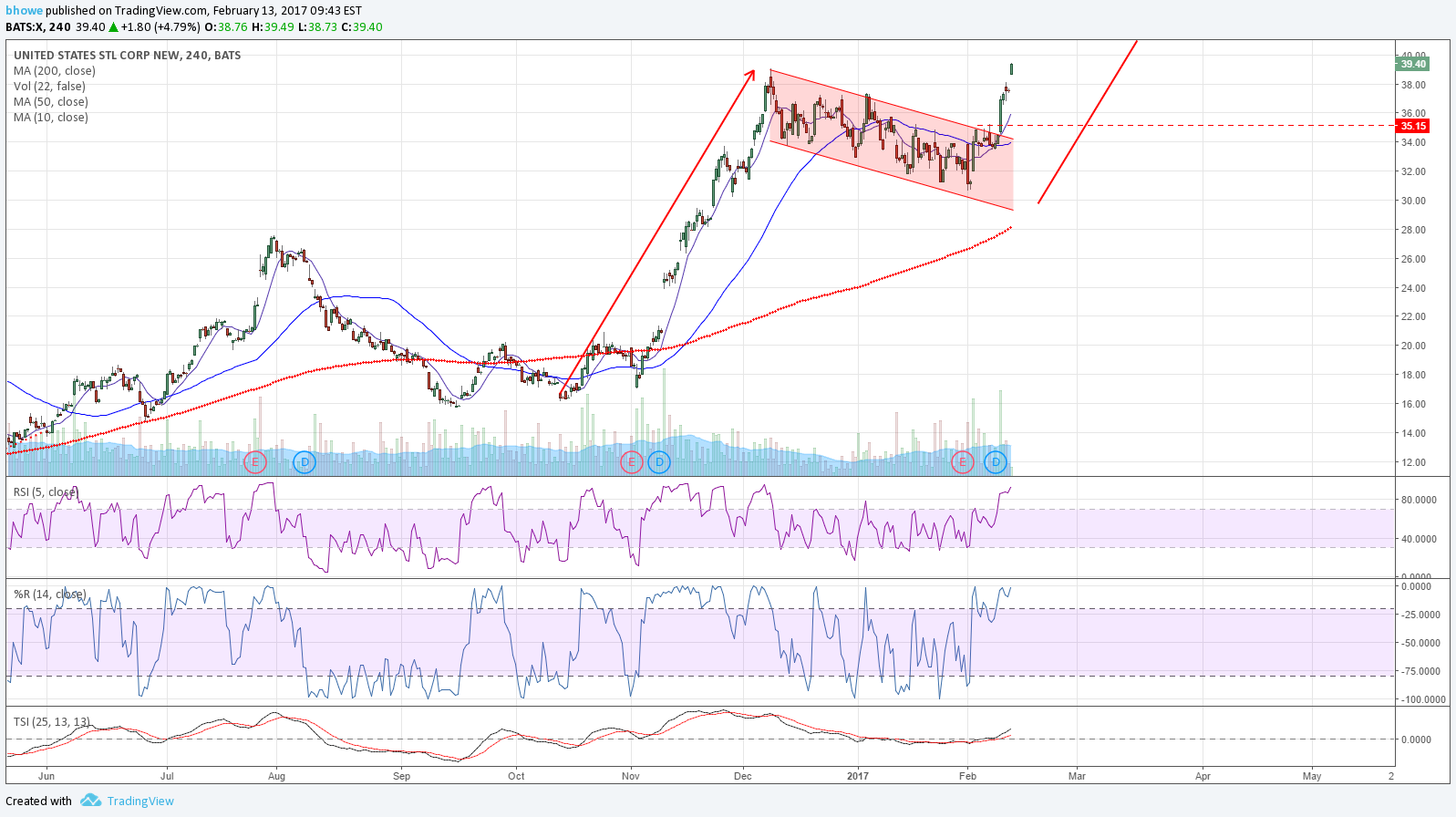Click the February dividend D marker
The image size is (1456, 817).
[x=996, y=462]
